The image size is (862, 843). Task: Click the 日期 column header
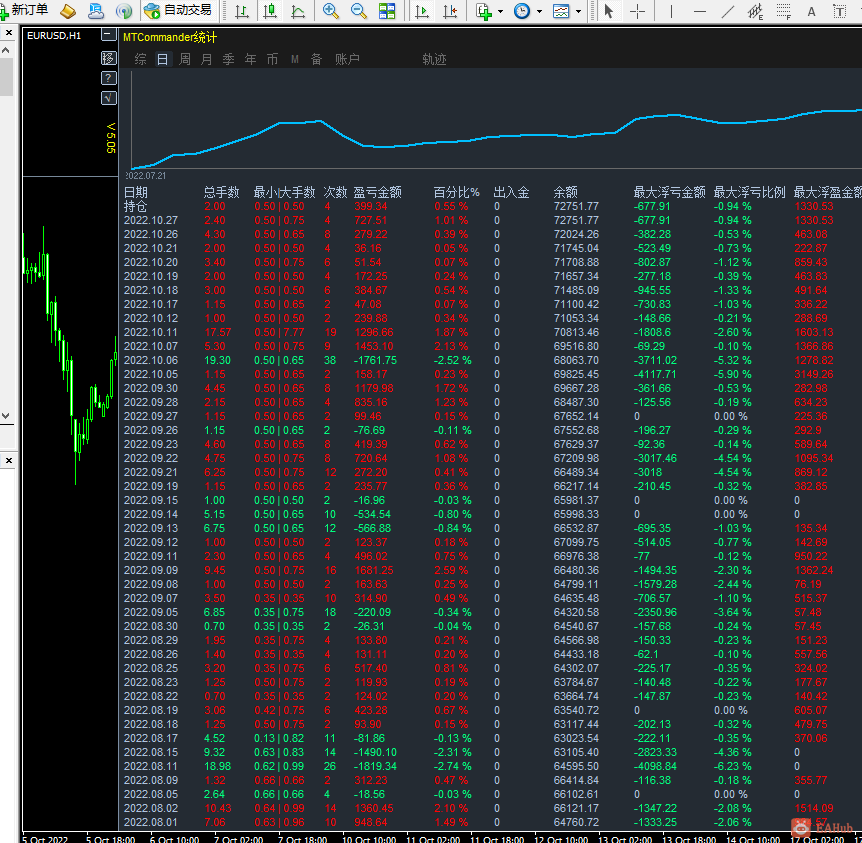pyautogui.click(x=135, y=192)
